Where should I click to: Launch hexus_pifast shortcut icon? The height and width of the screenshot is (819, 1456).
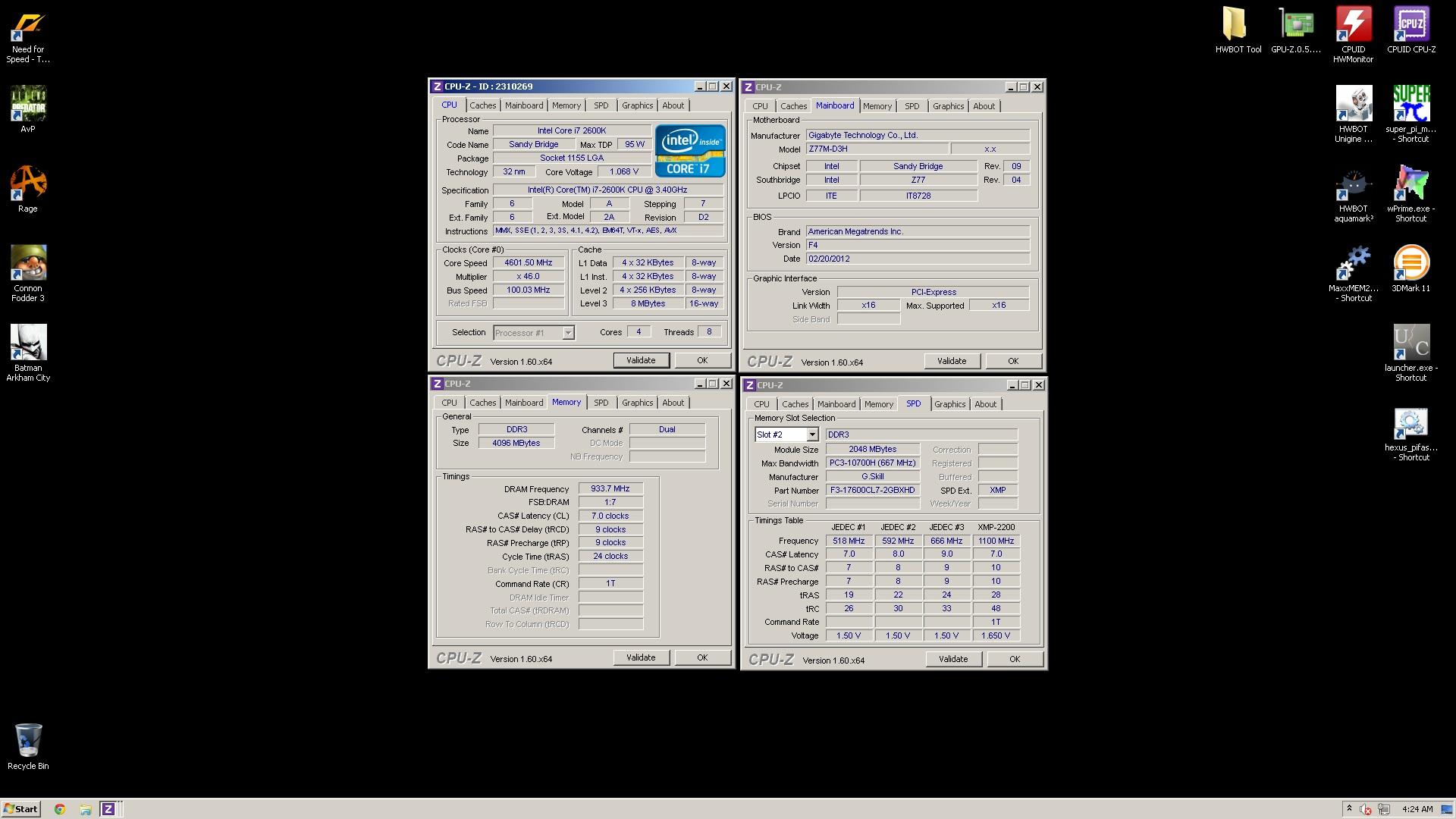pyautogui.click(x=1411, y=433)
